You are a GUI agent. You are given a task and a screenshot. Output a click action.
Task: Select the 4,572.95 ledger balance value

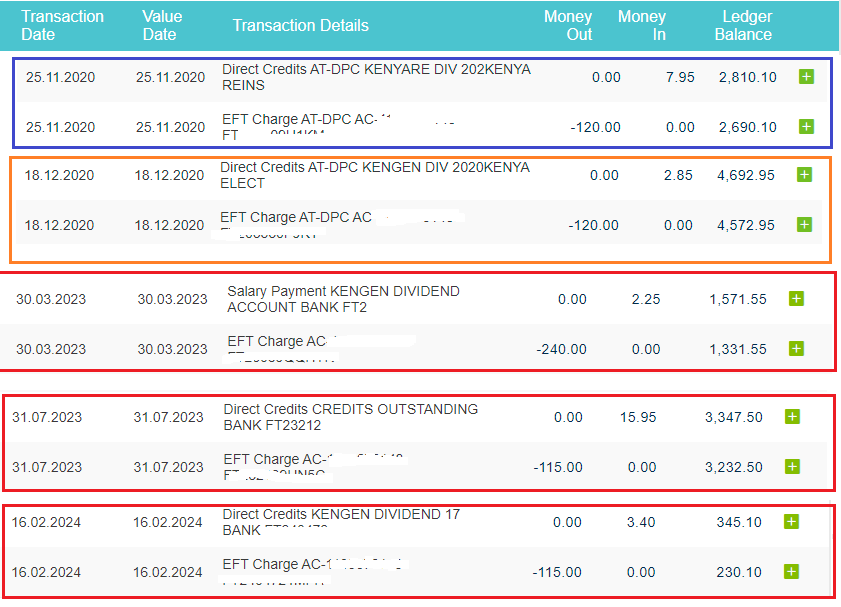tap(746, 225)
